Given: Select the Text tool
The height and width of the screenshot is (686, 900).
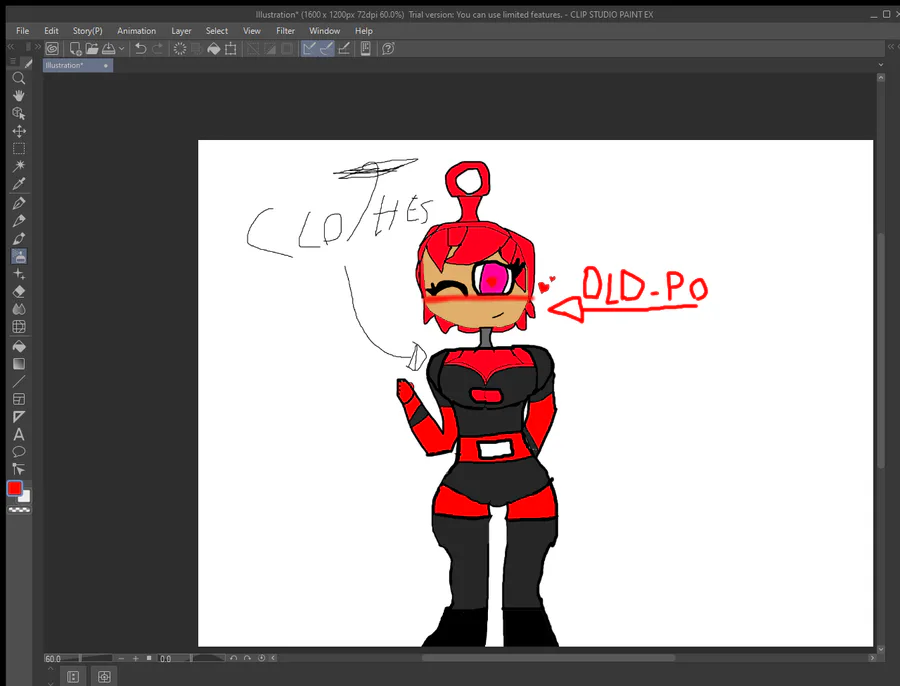Looking at the screenshot, I should click(x=19, y=435).
